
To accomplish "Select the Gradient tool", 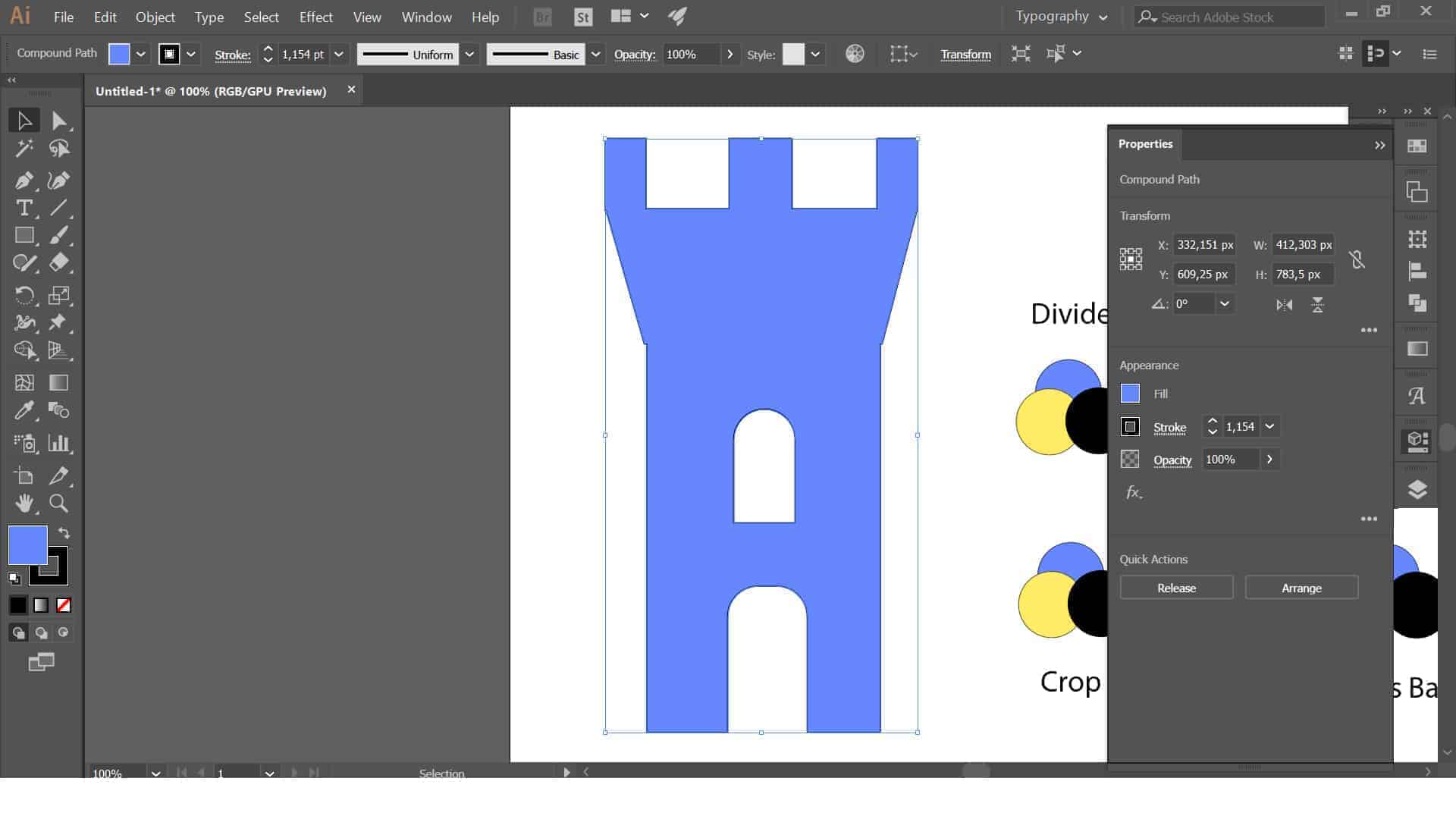I will coord(59,383).
